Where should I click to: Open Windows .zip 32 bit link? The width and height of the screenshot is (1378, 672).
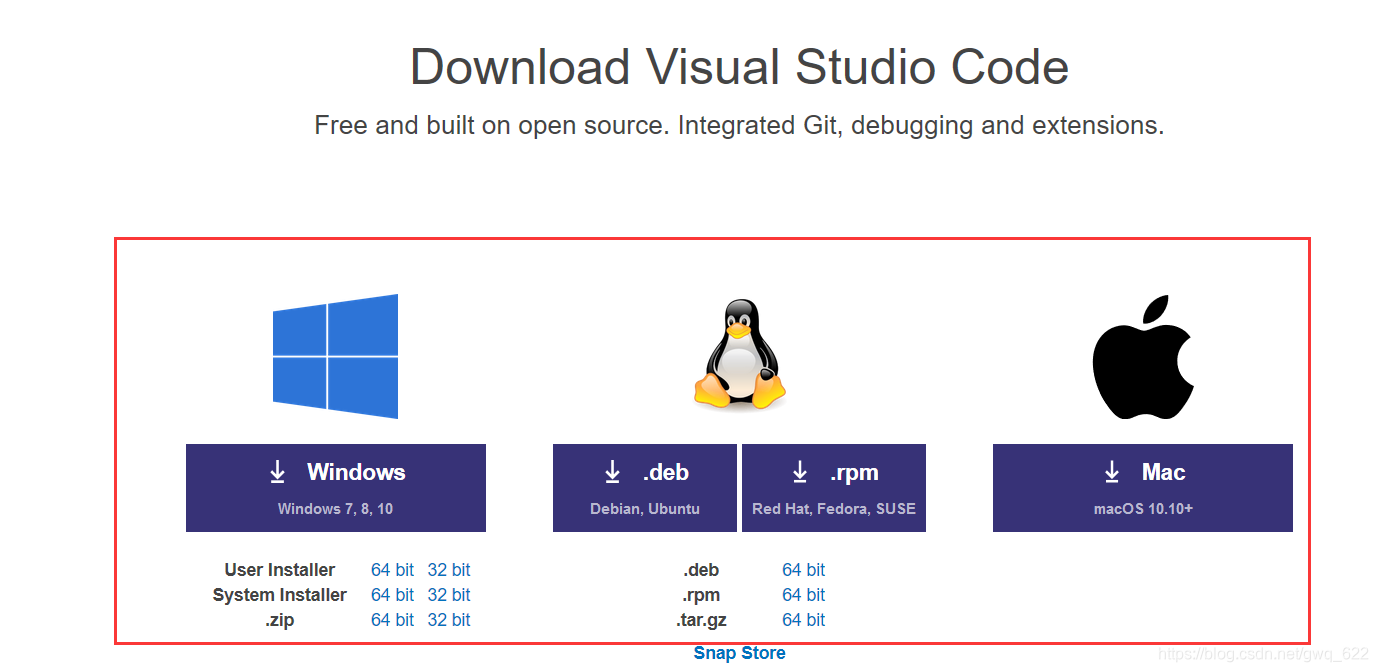coord(449,620)
